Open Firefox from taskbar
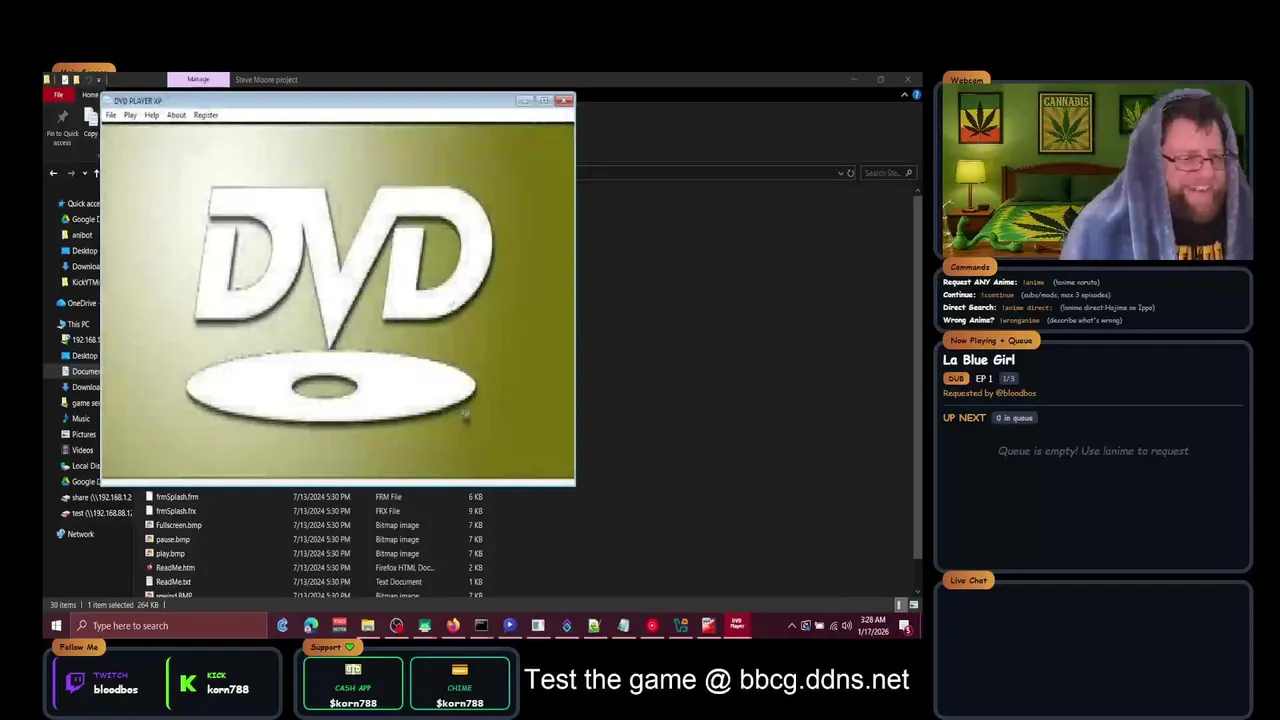This screenshot has width=1280, height=720. 453,626
